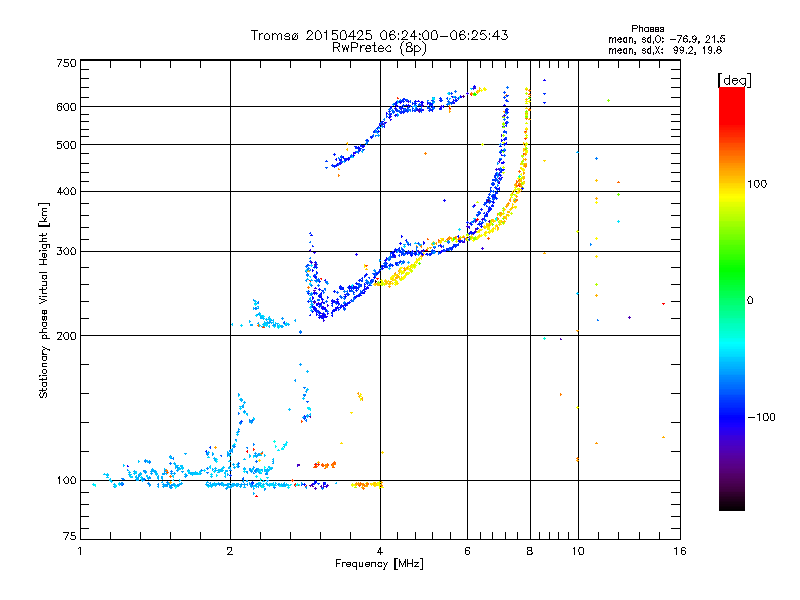Viewport: 800px width, 600px height.
Task: Click the 'mean, sd,O: -76.9, 21.5' line
Action: (666, 39)
